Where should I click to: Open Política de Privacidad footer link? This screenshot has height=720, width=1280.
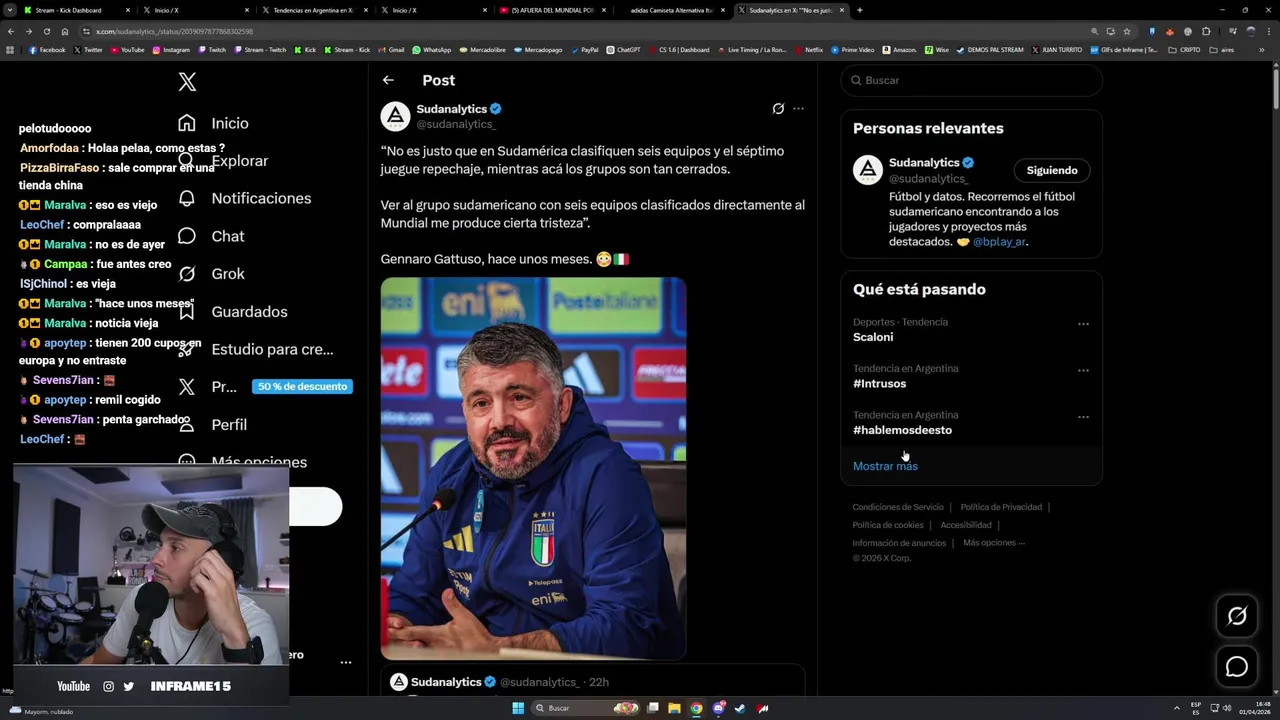tap(1001, 507)
